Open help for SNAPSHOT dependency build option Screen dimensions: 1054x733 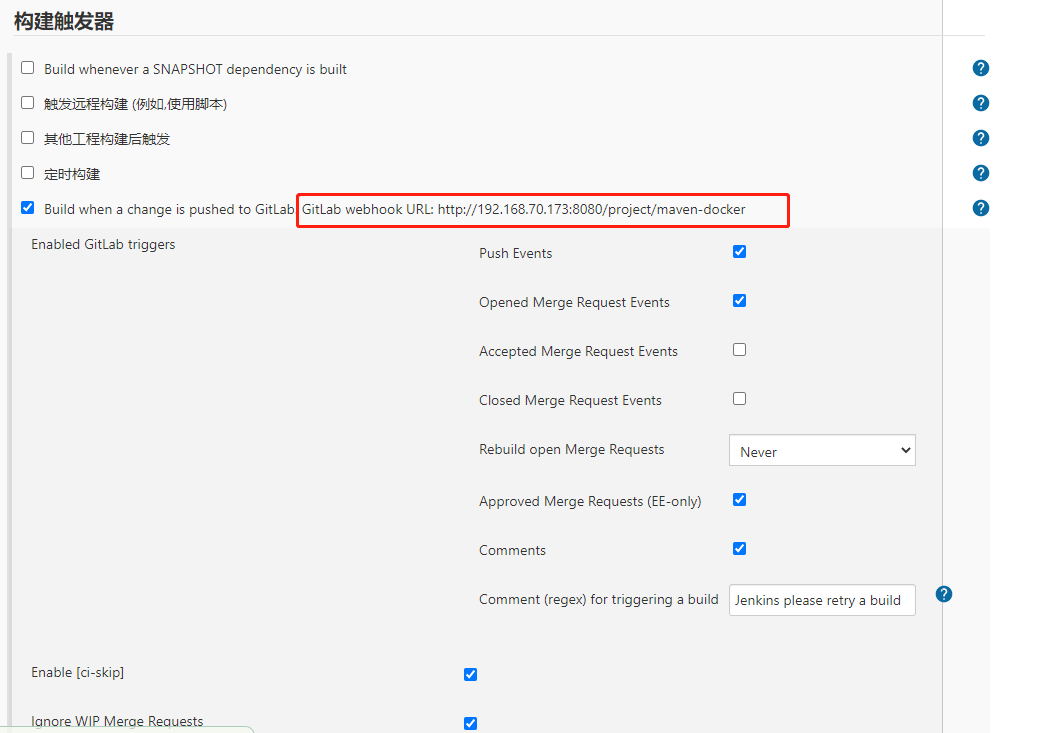(981, 68)
